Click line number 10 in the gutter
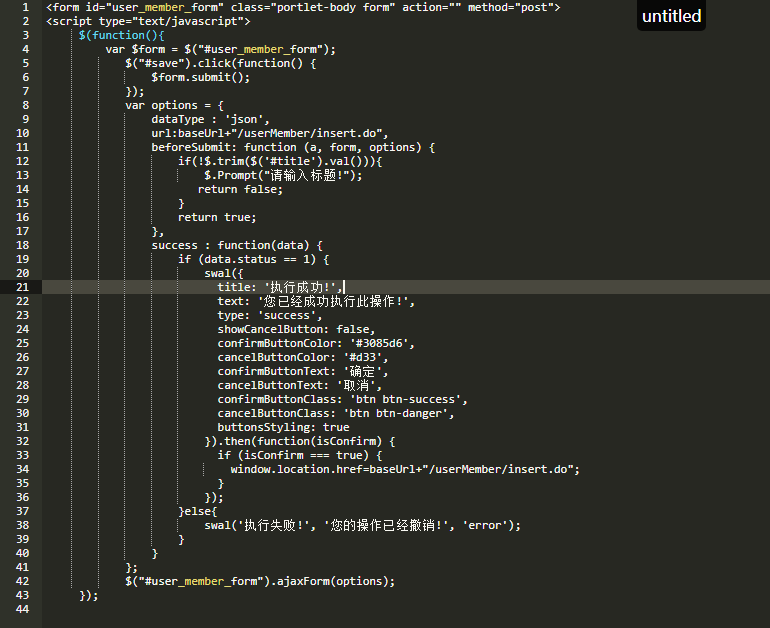The image size is (770, 628). 23,134
